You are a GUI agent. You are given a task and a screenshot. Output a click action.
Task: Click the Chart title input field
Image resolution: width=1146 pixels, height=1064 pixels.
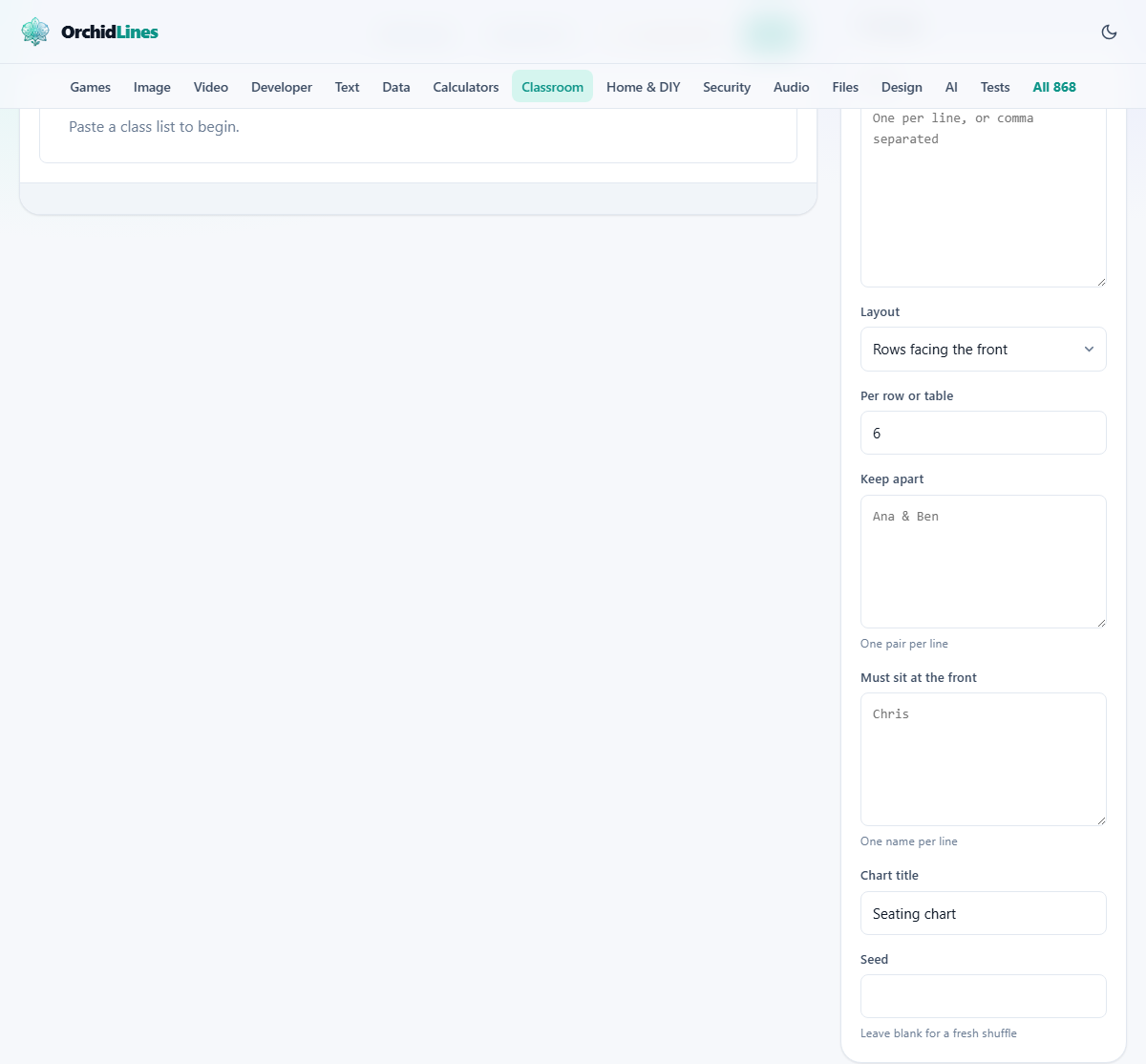tap(984, 913)
